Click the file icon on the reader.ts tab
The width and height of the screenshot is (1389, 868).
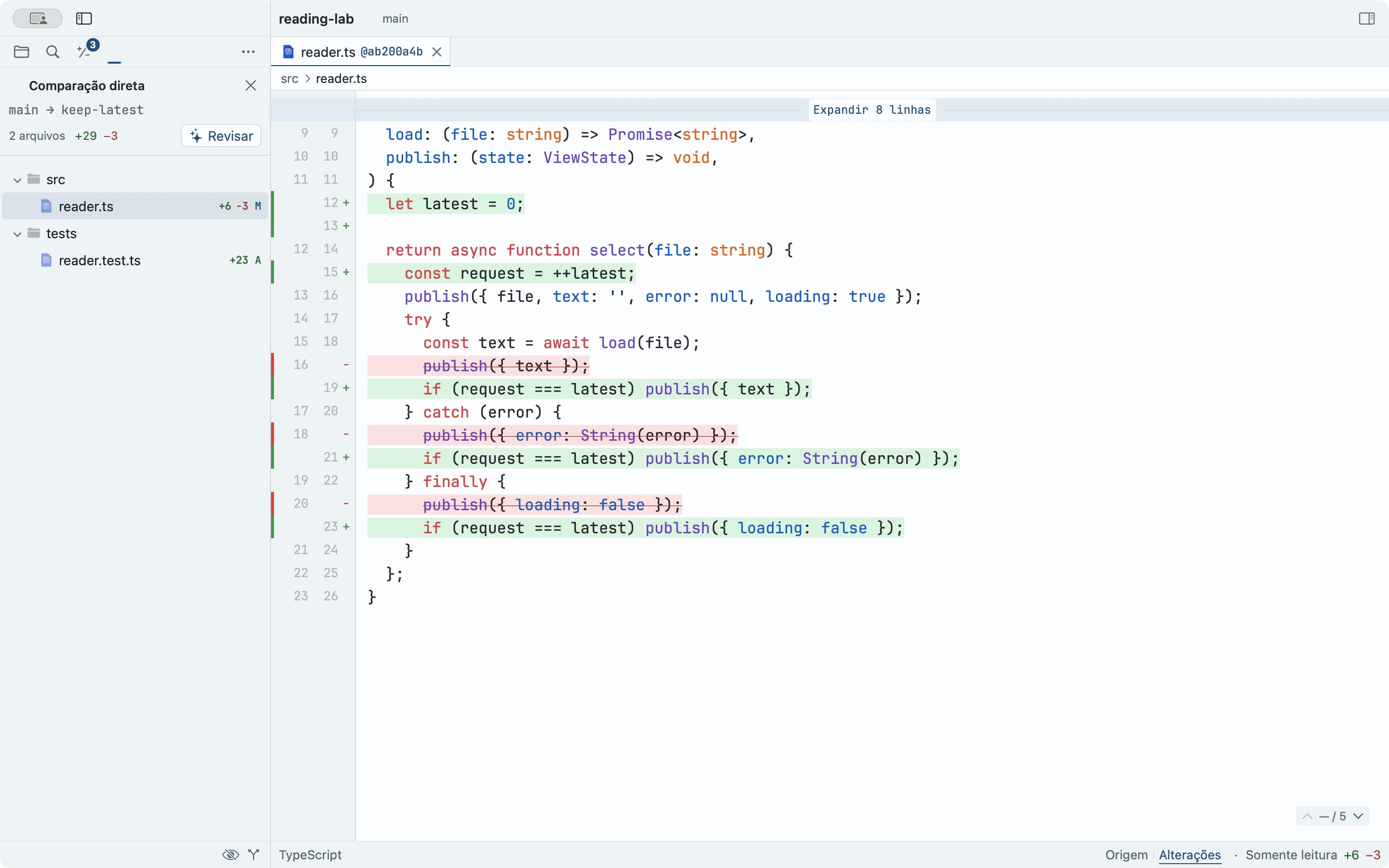click(288, 52)
